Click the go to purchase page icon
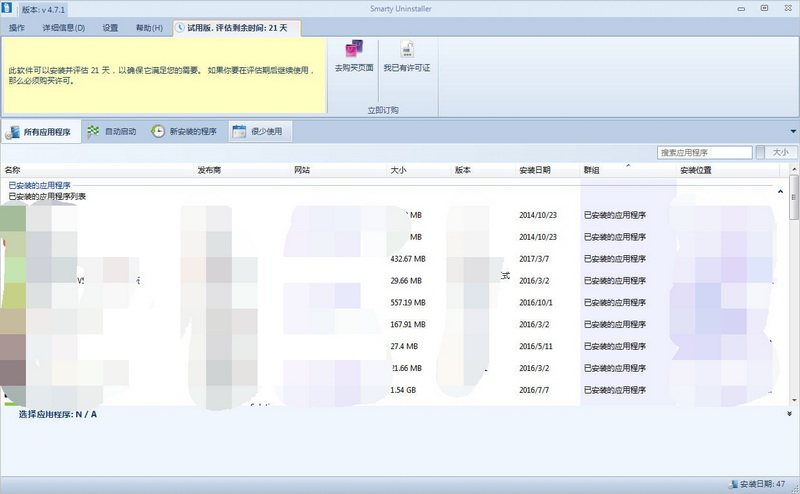800x494 pixels. coord(354,49)
